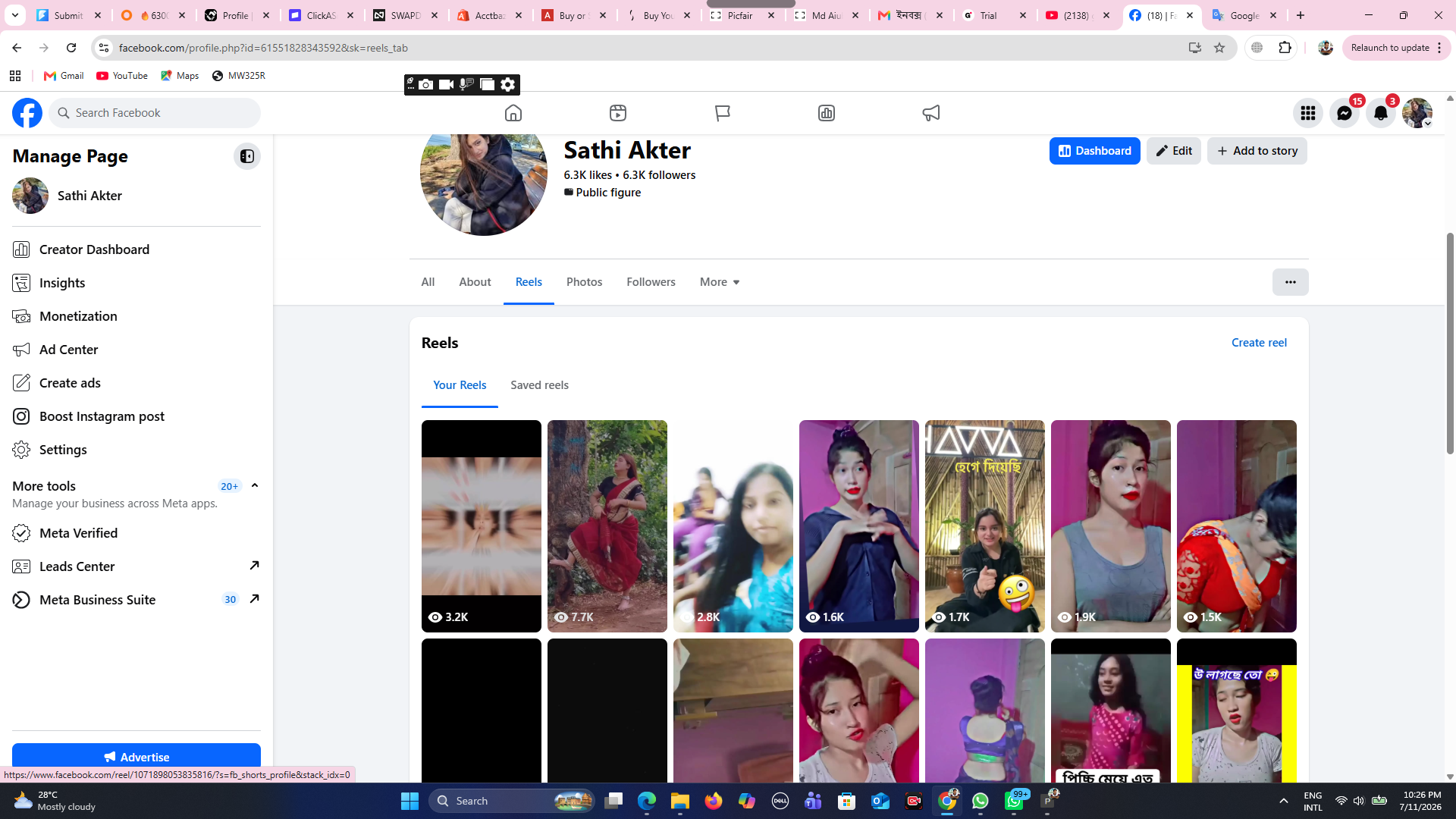This screenshot has width=1456, height=819.
Task: Open Meta Verified in the sidebar
Action: [x=136, y=533]
